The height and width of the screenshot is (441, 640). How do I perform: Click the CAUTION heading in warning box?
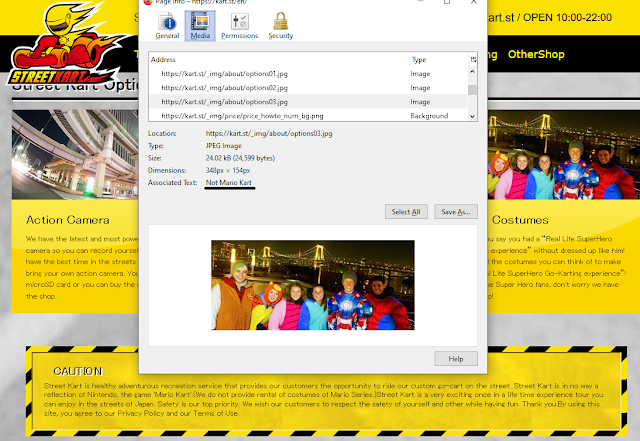78,371
